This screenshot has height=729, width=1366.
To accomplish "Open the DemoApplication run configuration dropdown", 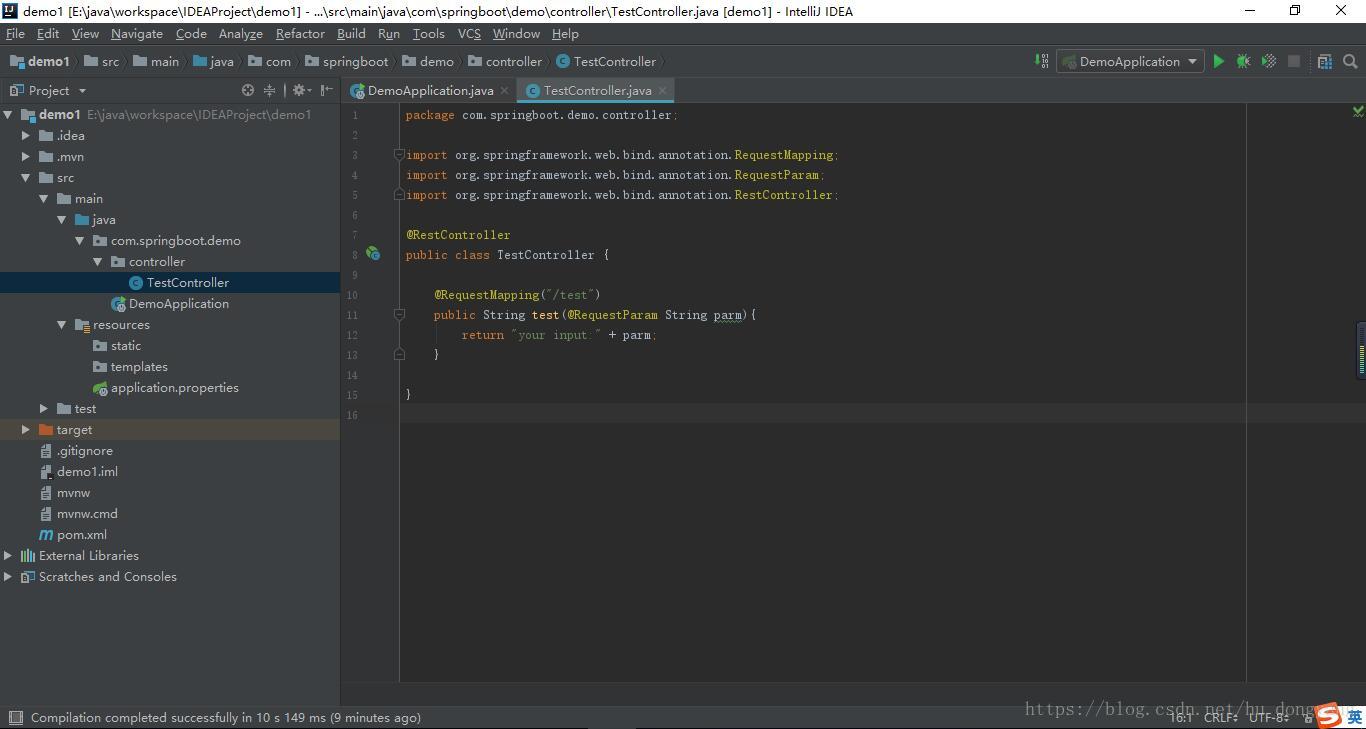I will click(x=1129, y=61).
